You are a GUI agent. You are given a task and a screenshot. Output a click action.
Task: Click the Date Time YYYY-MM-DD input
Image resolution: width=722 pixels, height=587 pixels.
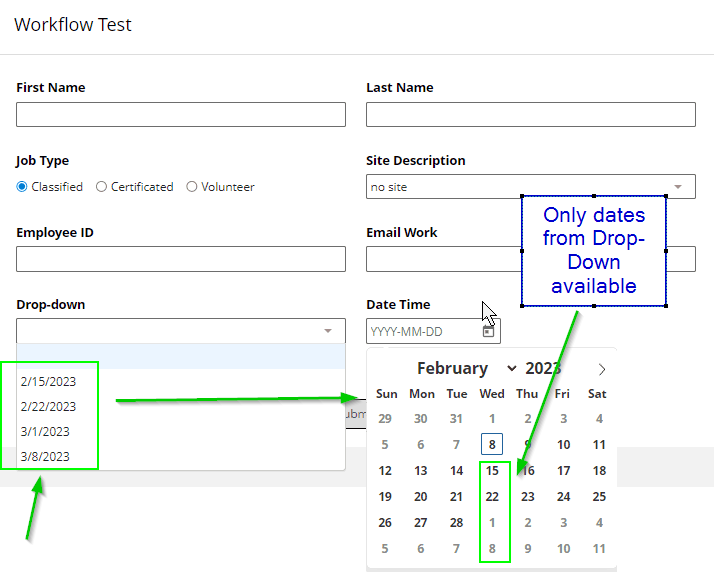coord(422,331)
